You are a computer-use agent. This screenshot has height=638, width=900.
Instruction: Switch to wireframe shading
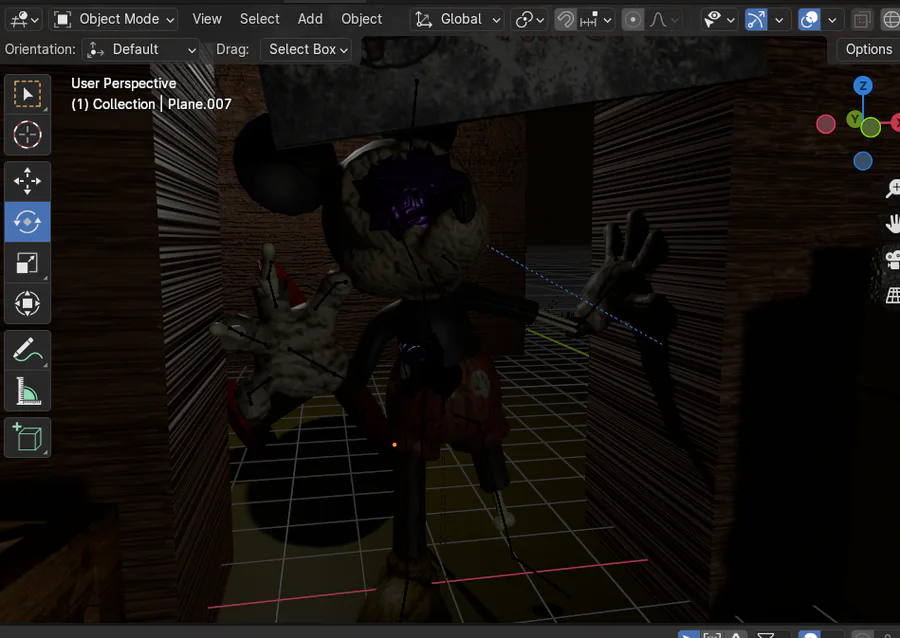[890, 20]
